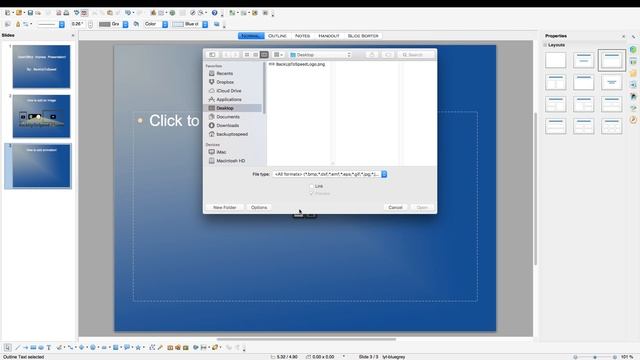Adjust the zoom slider in status bar
The height and width of the screenshot is (360, 640).
[595, 357]
